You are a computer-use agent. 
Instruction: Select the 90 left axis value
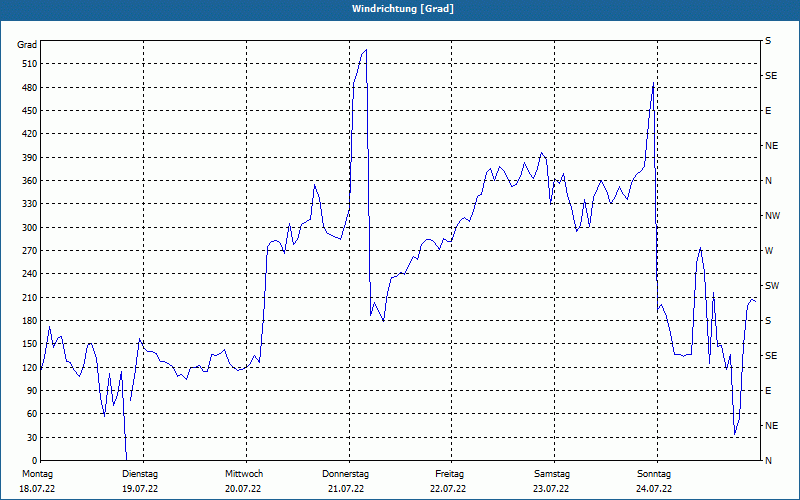pos(32,391)
